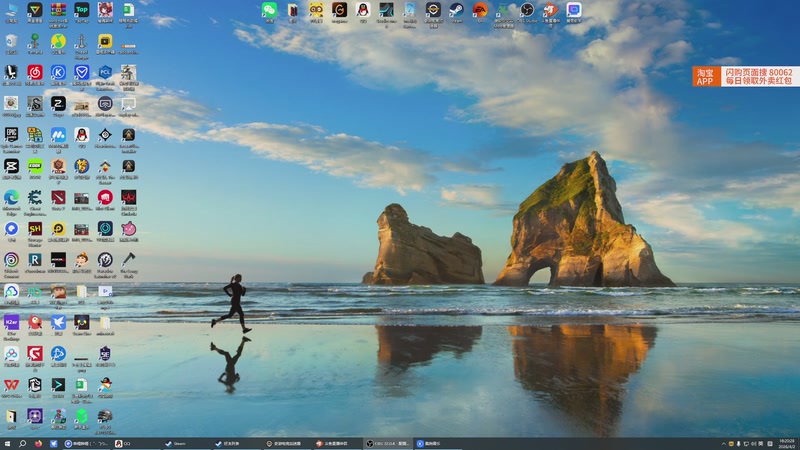Open the purple K2er icon
Viewport: 800px width, 450px height.
pos(11,323)
